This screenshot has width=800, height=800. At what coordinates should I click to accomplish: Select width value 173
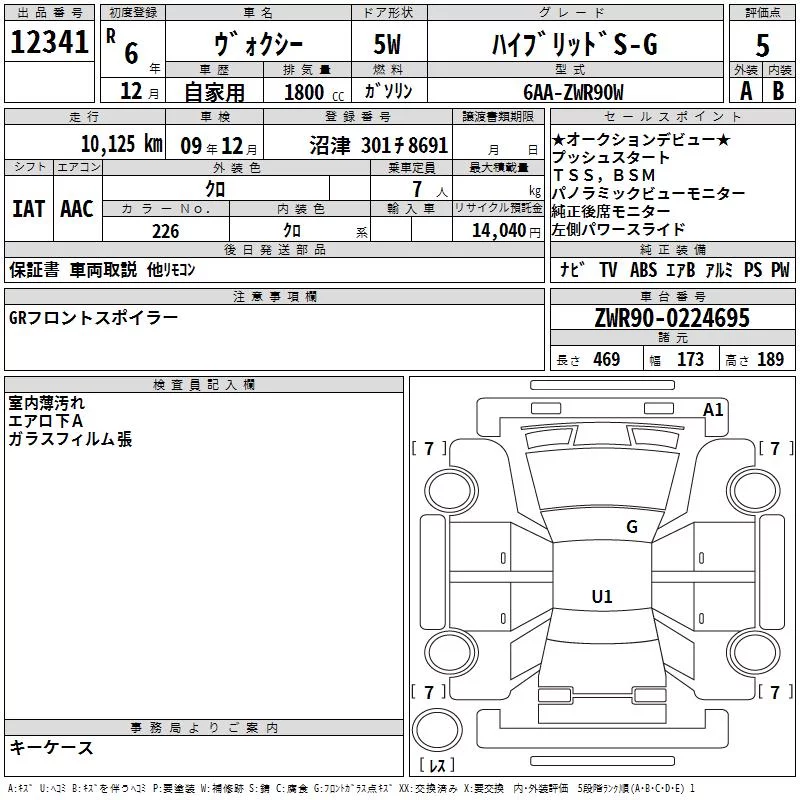point(690,359)
